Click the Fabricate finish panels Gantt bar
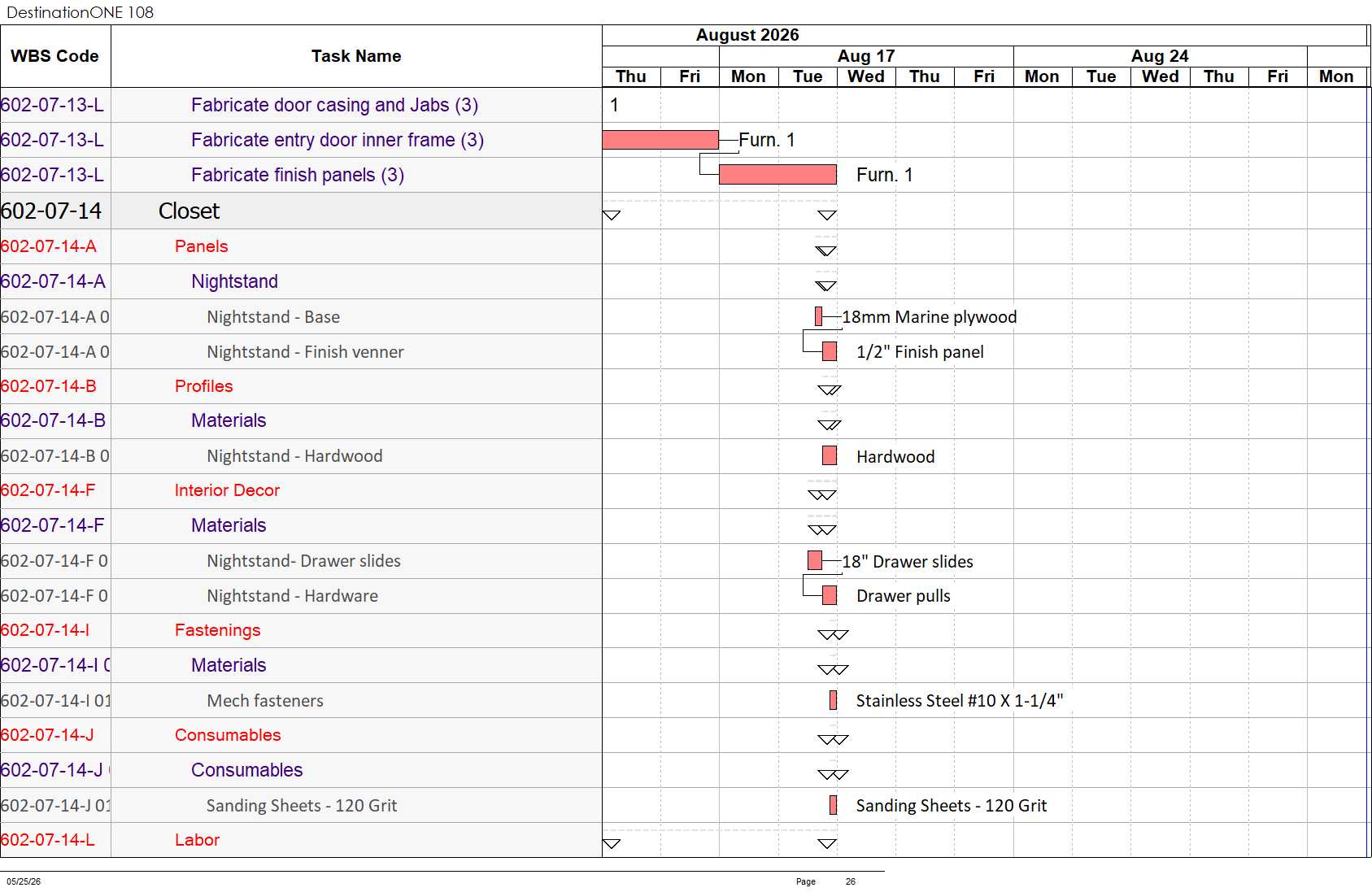This screenshot has height=892, width=1372. pyautogui.click(x=777, y=175)
